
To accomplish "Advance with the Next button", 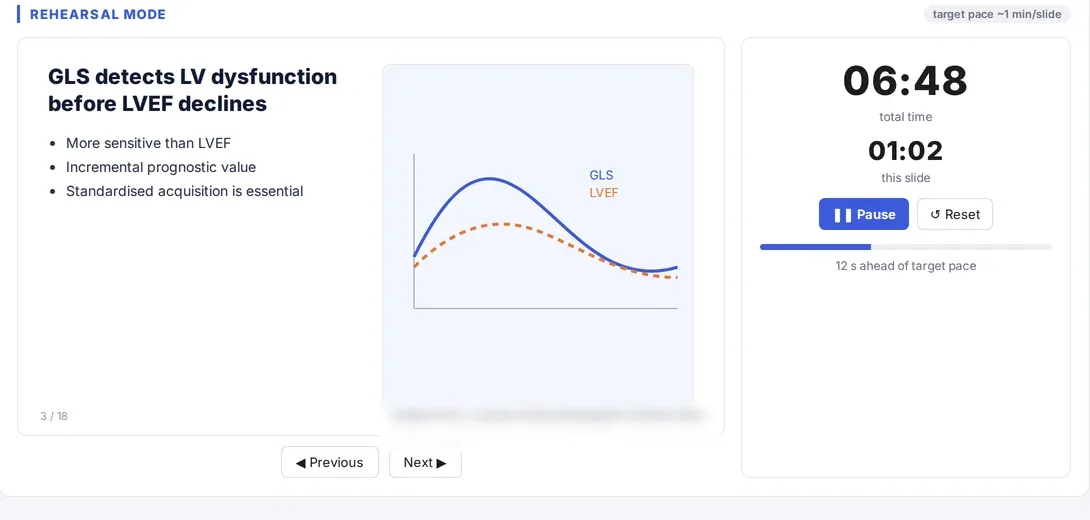I will 425,462.
